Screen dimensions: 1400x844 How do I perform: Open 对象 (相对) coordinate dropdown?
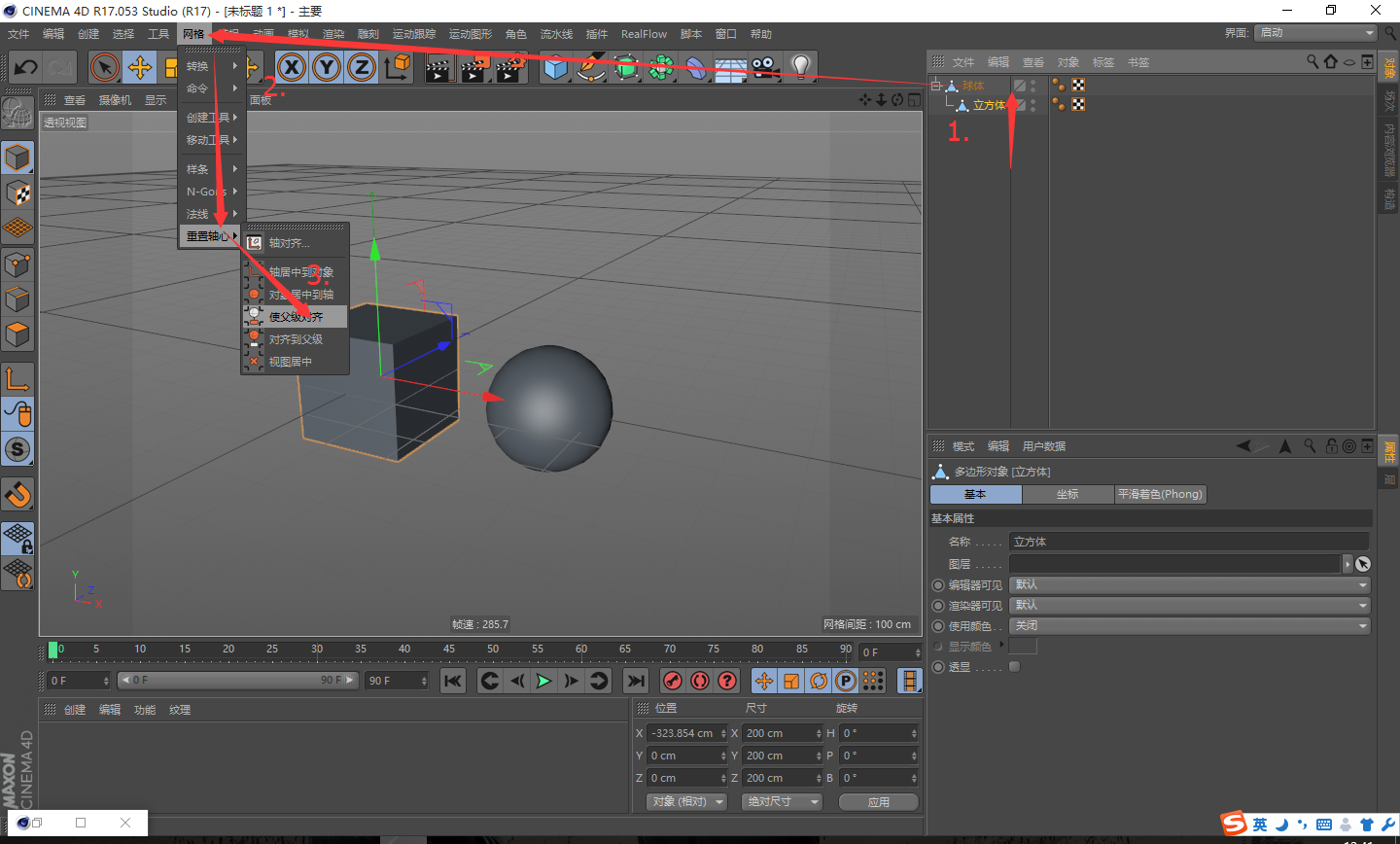click(x=687, y=802)
